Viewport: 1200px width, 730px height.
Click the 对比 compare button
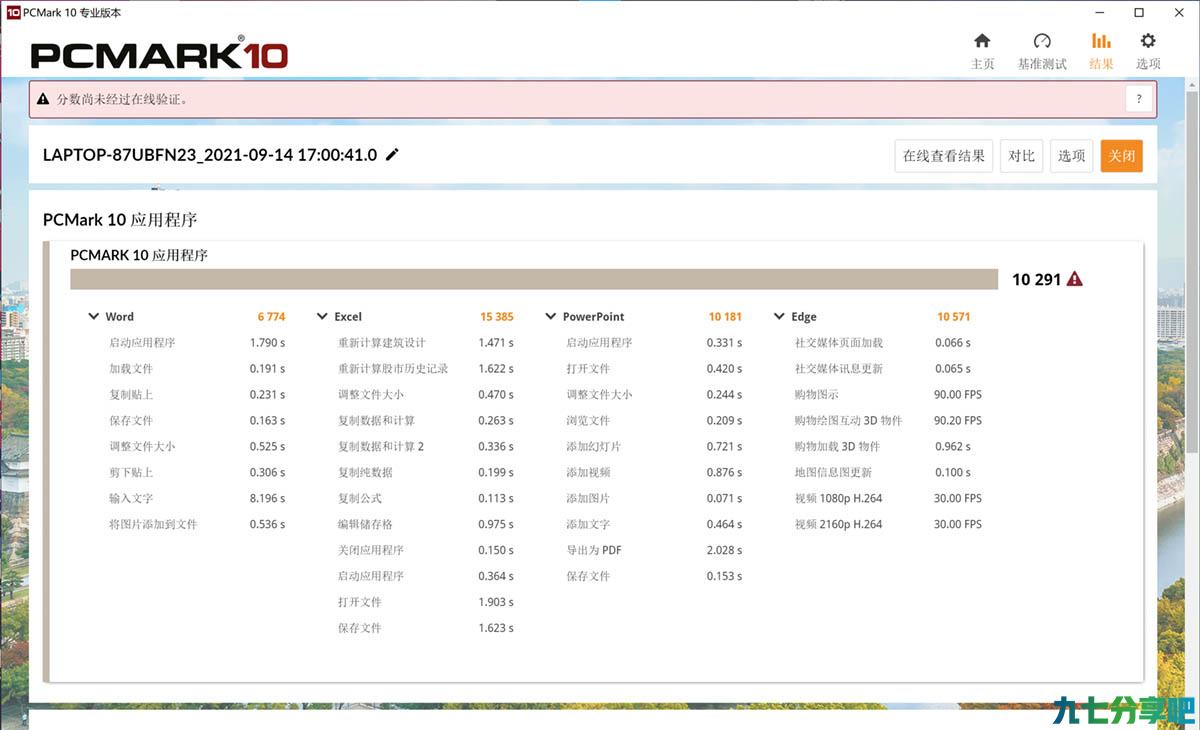click(1022, 156)
